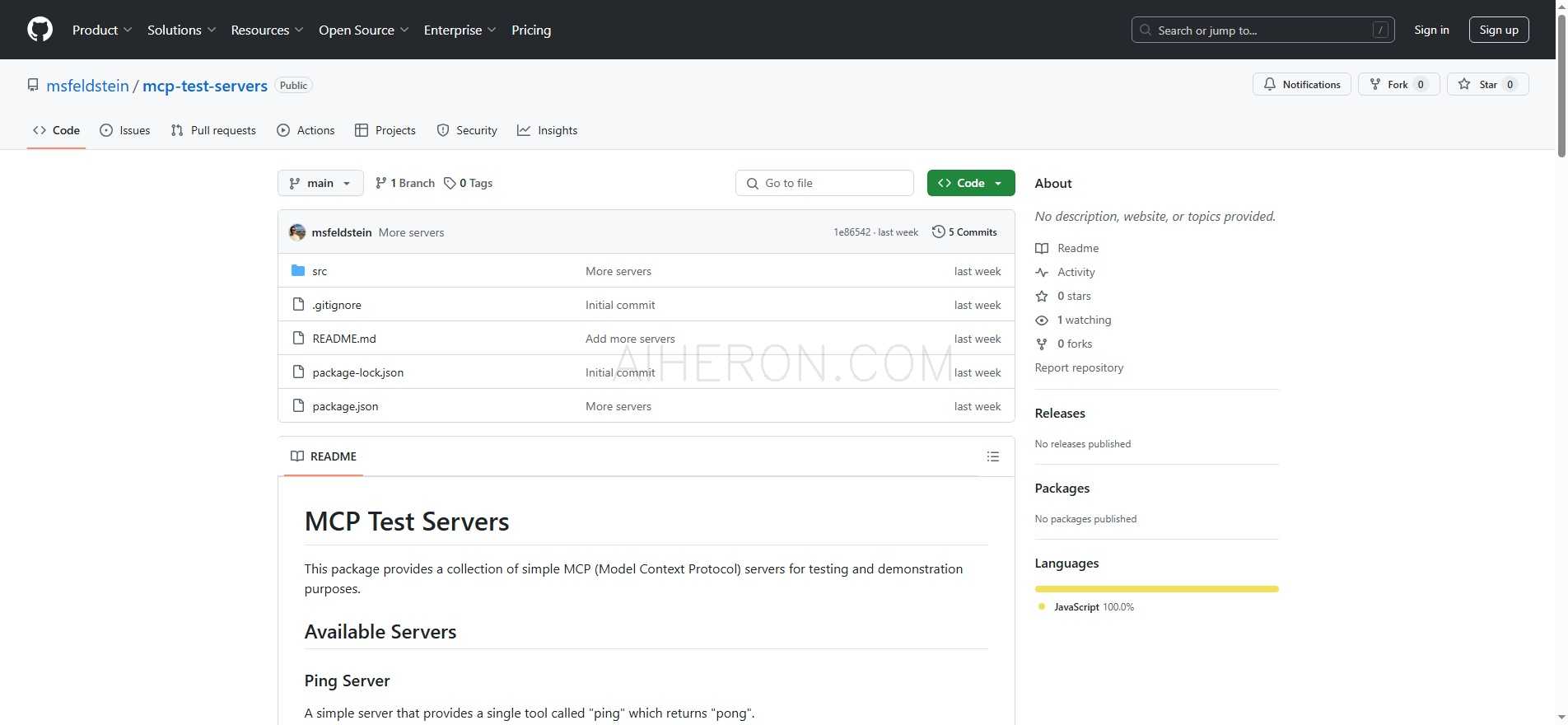The image size is (1568, 725).
Task: Click the 'More servers' latest commit message
Action: click(x=411, y=232)
